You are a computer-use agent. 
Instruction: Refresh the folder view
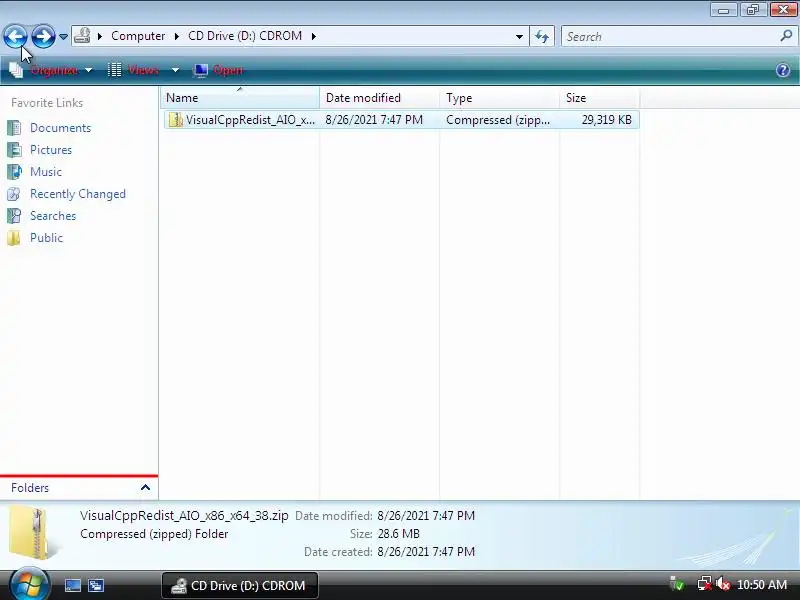pos(542,36)
